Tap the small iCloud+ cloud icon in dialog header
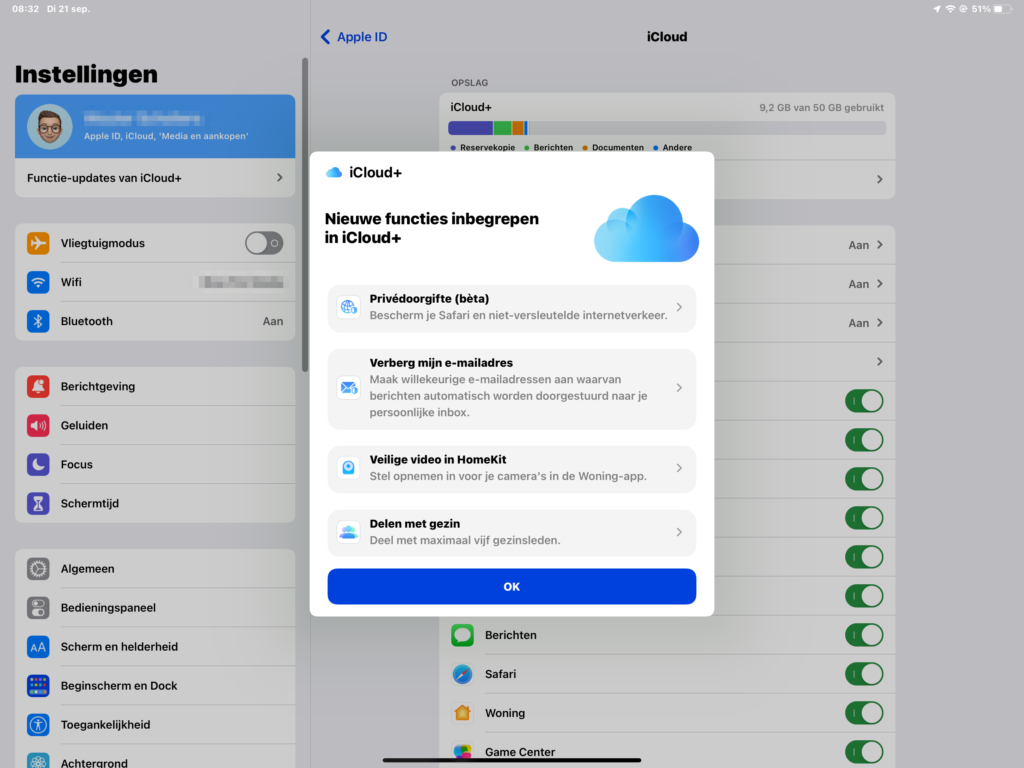The width and height of the screenshot is (1024, 768). point(334,172)
